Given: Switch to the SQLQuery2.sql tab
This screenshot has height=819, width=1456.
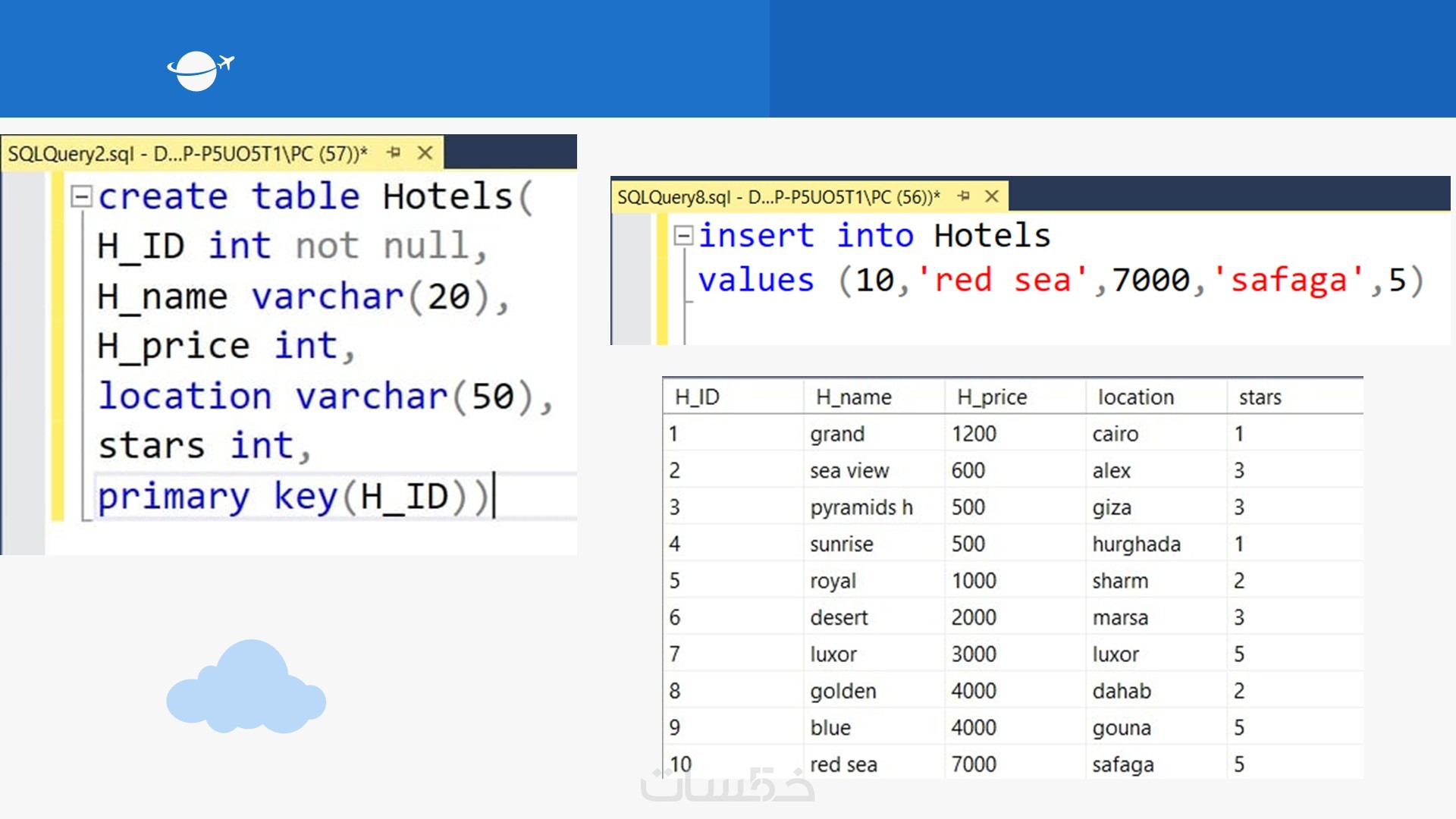Looking at the screenshot, I should [187, 153].
